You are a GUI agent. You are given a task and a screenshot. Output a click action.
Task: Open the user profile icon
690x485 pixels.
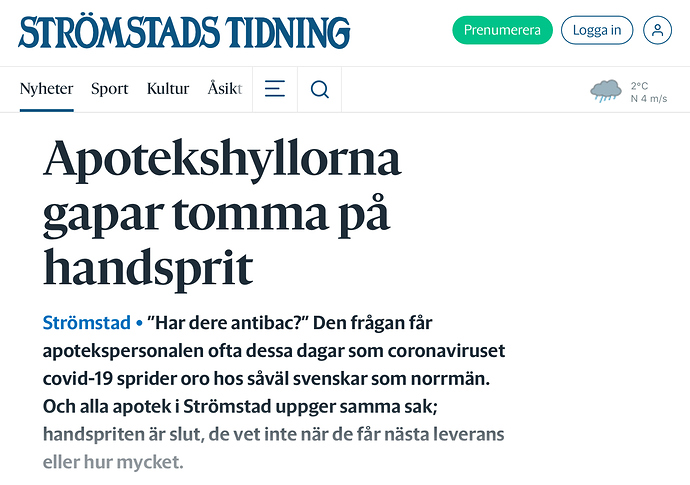click(657, 30)
